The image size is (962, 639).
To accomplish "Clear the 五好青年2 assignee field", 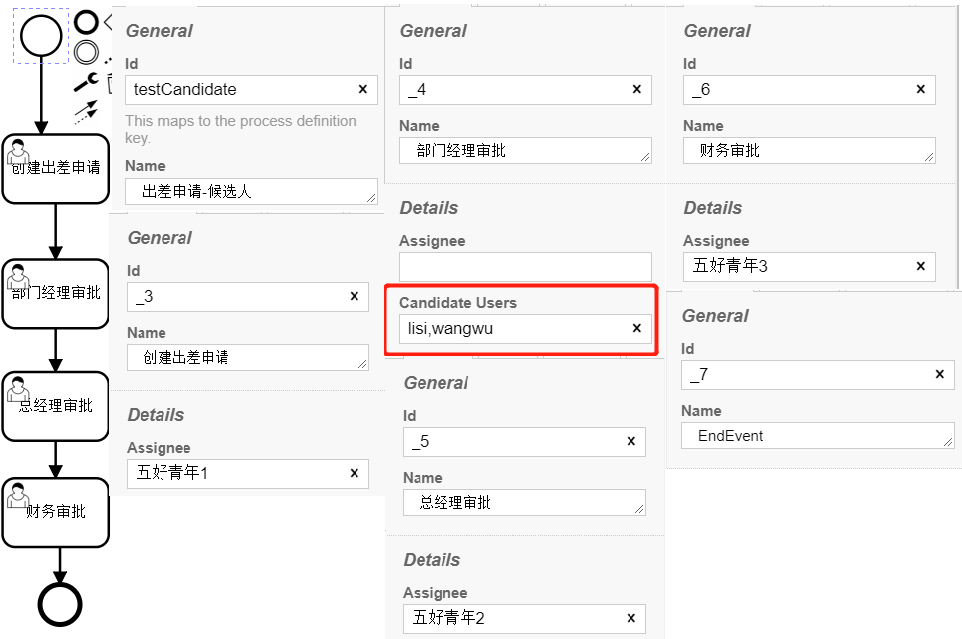I will 631,618.
